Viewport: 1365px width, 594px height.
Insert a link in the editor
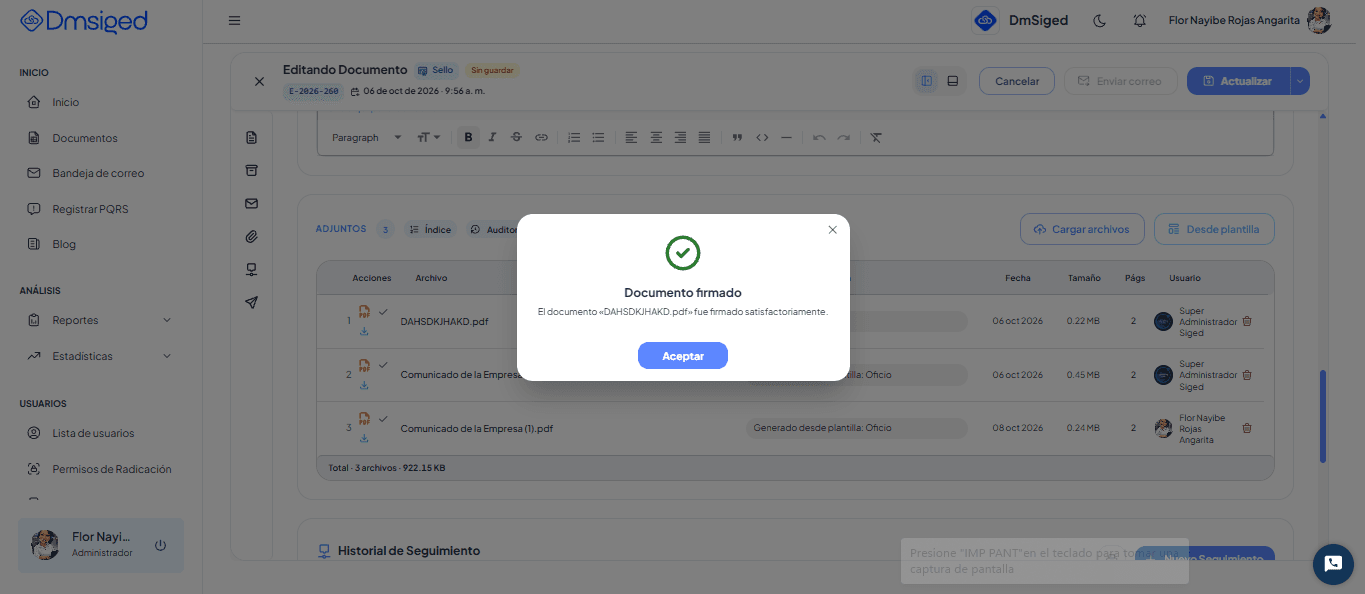click(541, 137)
